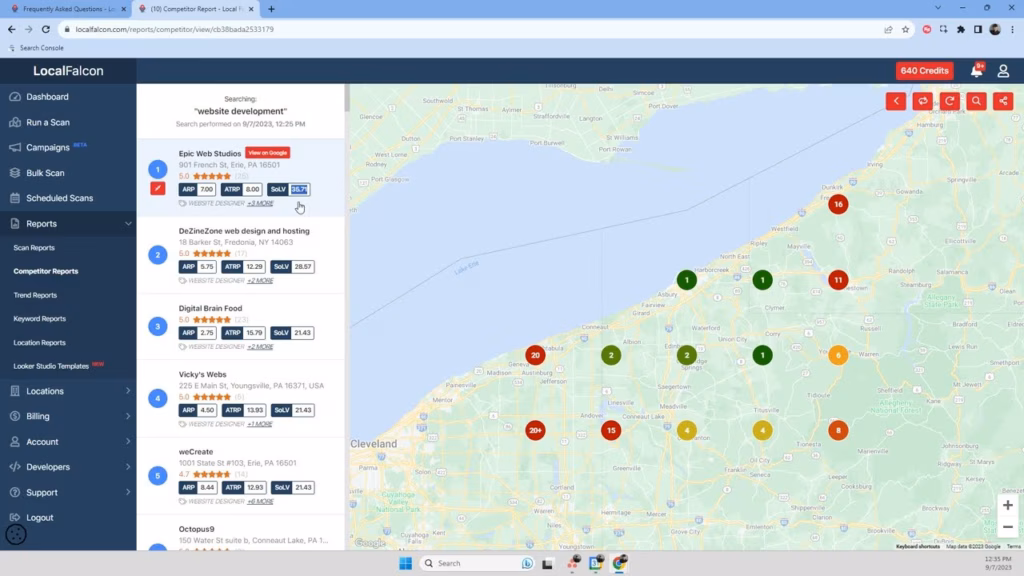Image resolution: width=1024 pixels, height=576 pixels.
Task: Open the account profile icon top right
Action: point(1003,70)
